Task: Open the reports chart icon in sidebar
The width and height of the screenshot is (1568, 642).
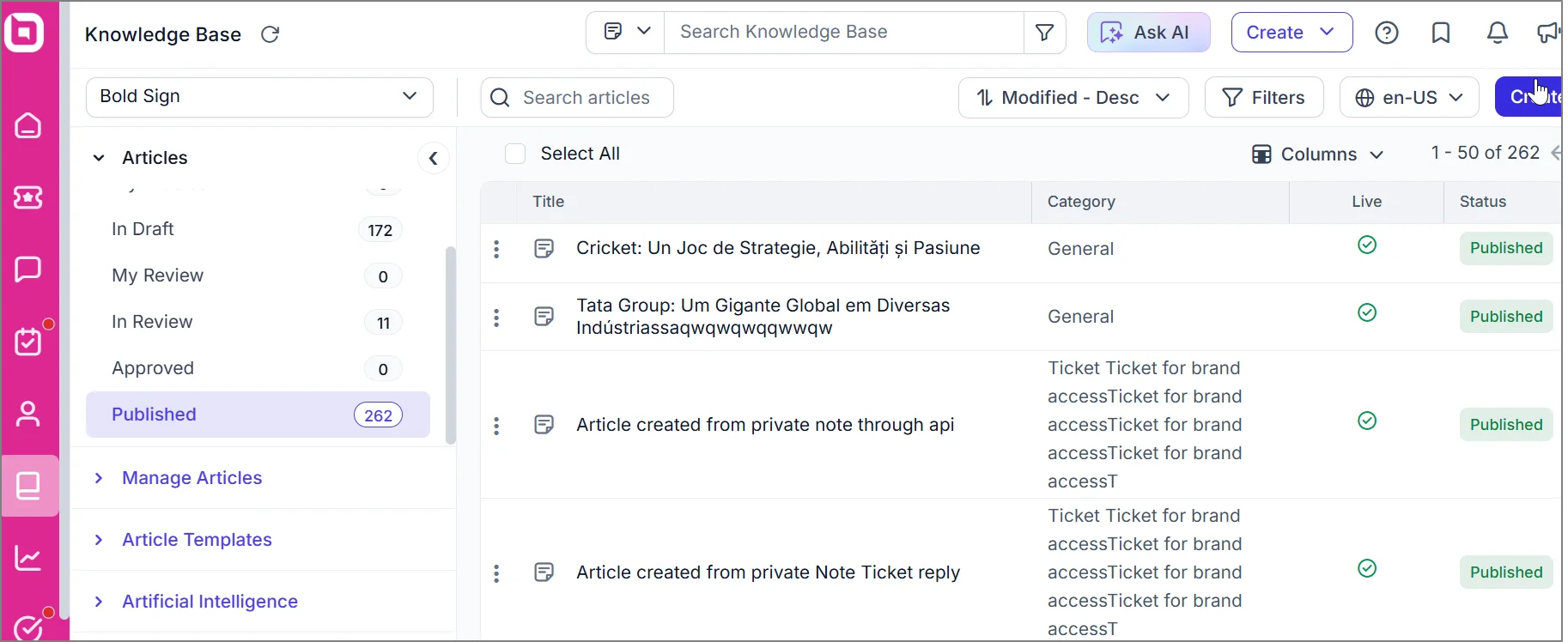Action: 28,559
